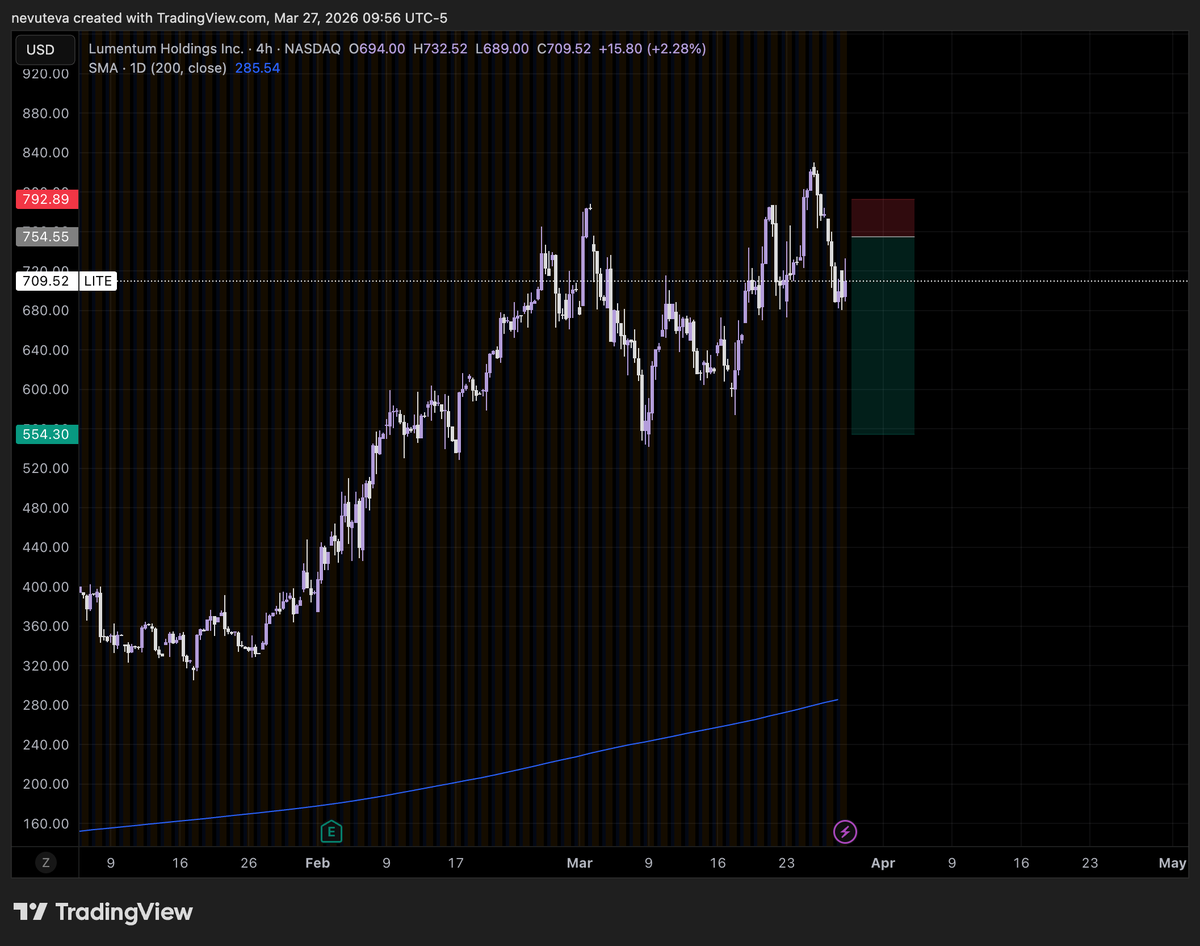Click the 240.00 price axis label
The height and width of the screenshot is (946, 1200).
tap(46, 745)
